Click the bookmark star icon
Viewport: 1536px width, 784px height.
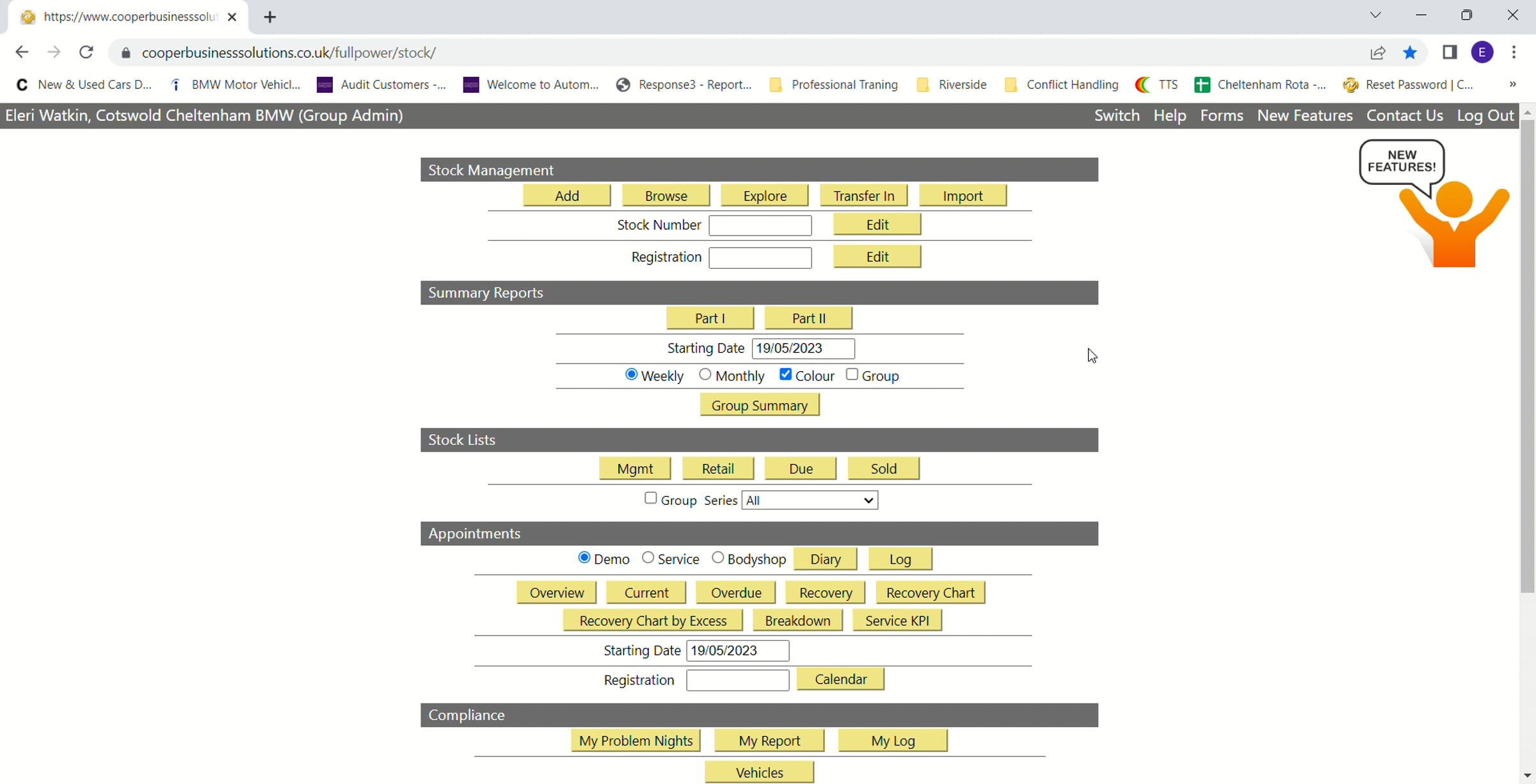[x=1410, y=52]
